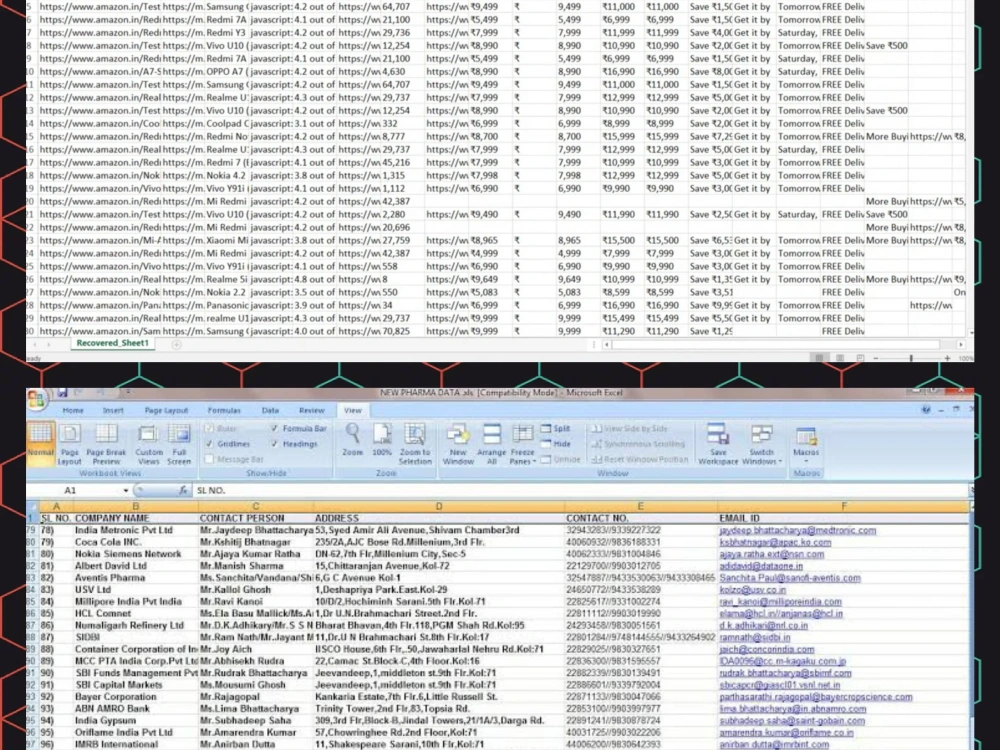This screenshot has width=1000, height=750.
Task: Click Unhide in the Window group
Action: 561,459
